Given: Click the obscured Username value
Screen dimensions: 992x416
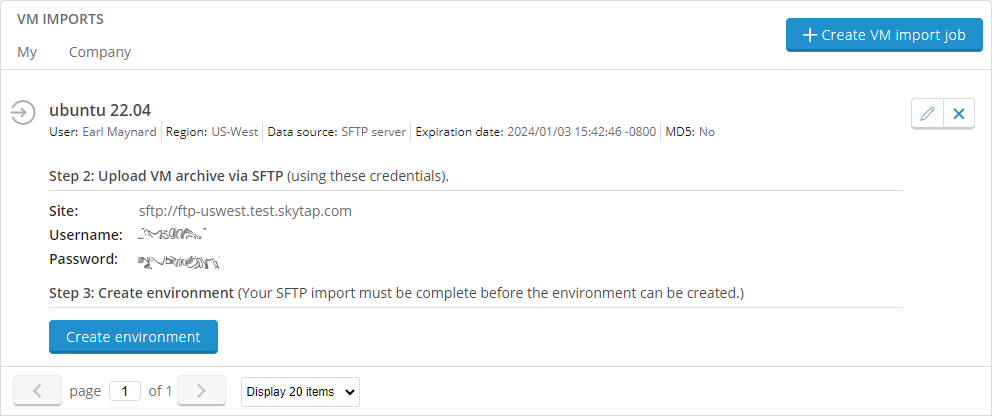Looking at the screenshot, I should tap(173, 235).
